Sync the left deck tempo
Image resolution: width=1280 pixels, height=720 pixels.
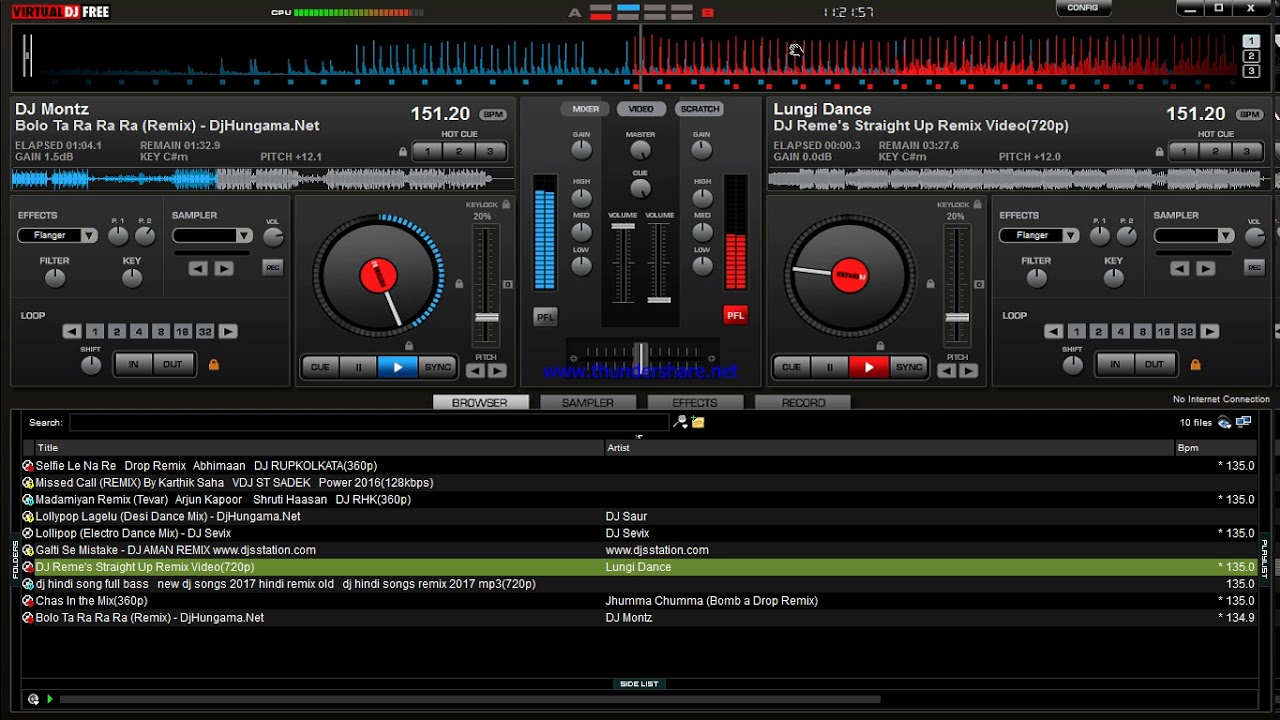pos(437,367)
